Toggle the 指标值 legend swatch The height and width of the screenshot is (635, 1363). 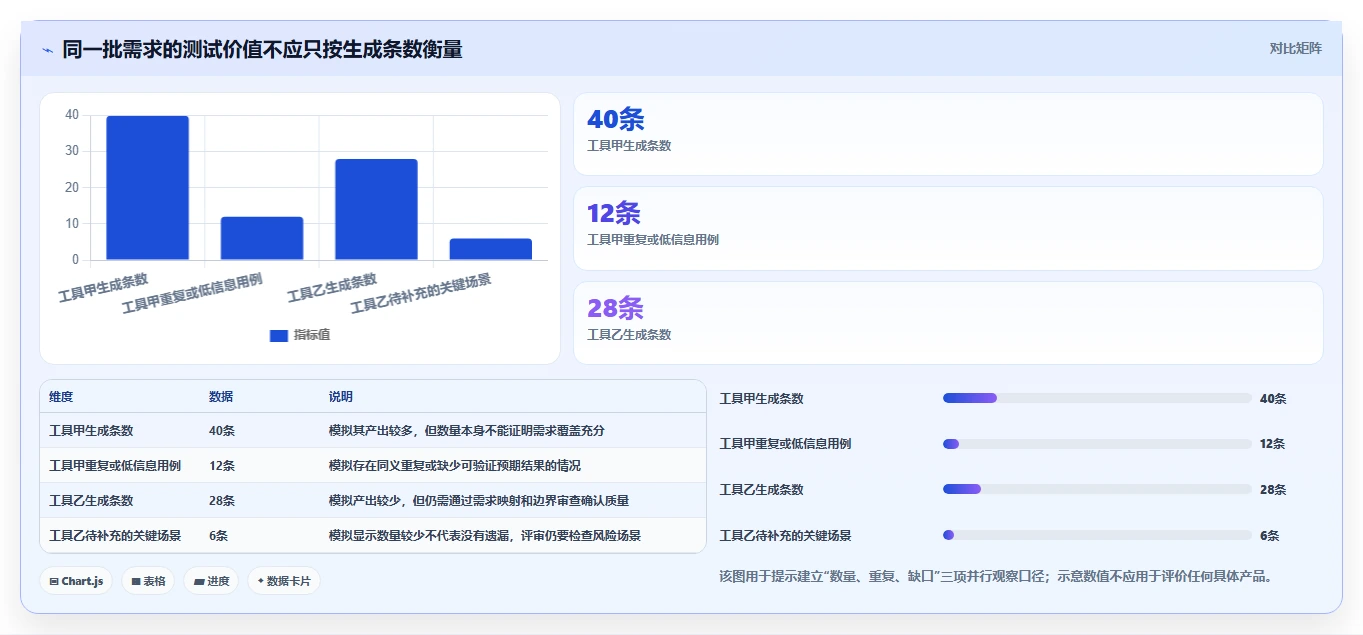(279, 335)
